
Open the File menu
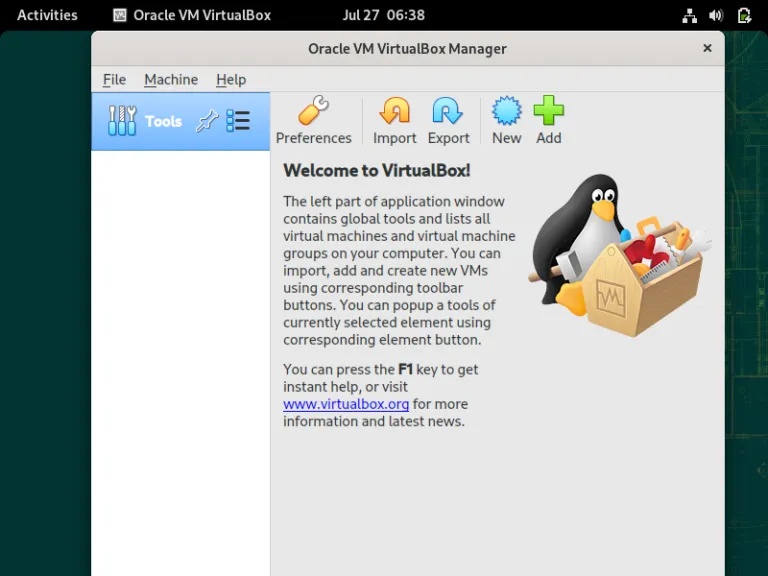(x=114, y=79)
